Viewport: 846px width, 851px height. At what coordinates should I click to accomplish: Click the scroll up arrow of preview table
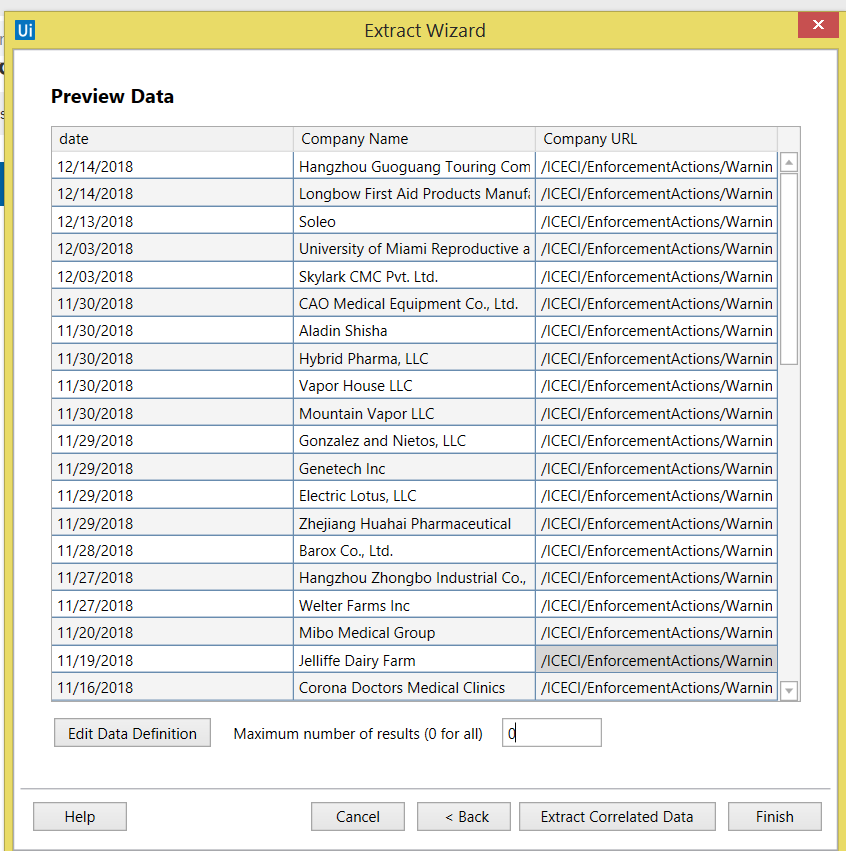point(788,162)
